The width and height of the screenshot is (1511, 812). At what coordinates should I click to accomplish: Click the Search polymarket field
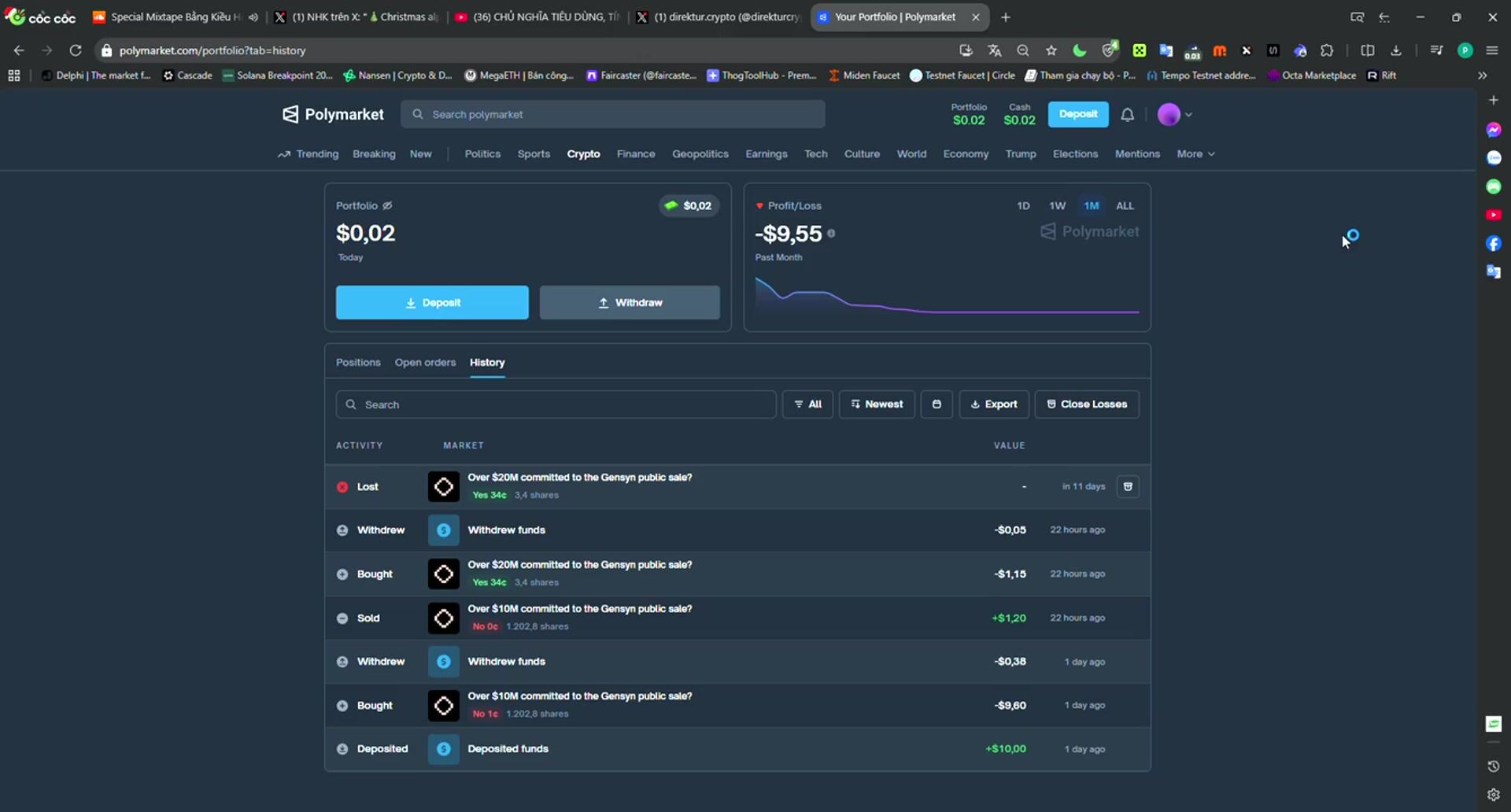point(613,114)
